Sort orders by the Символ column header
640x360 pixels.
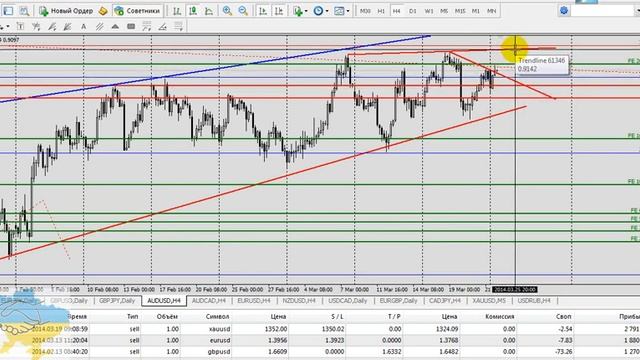click(218, 316)
